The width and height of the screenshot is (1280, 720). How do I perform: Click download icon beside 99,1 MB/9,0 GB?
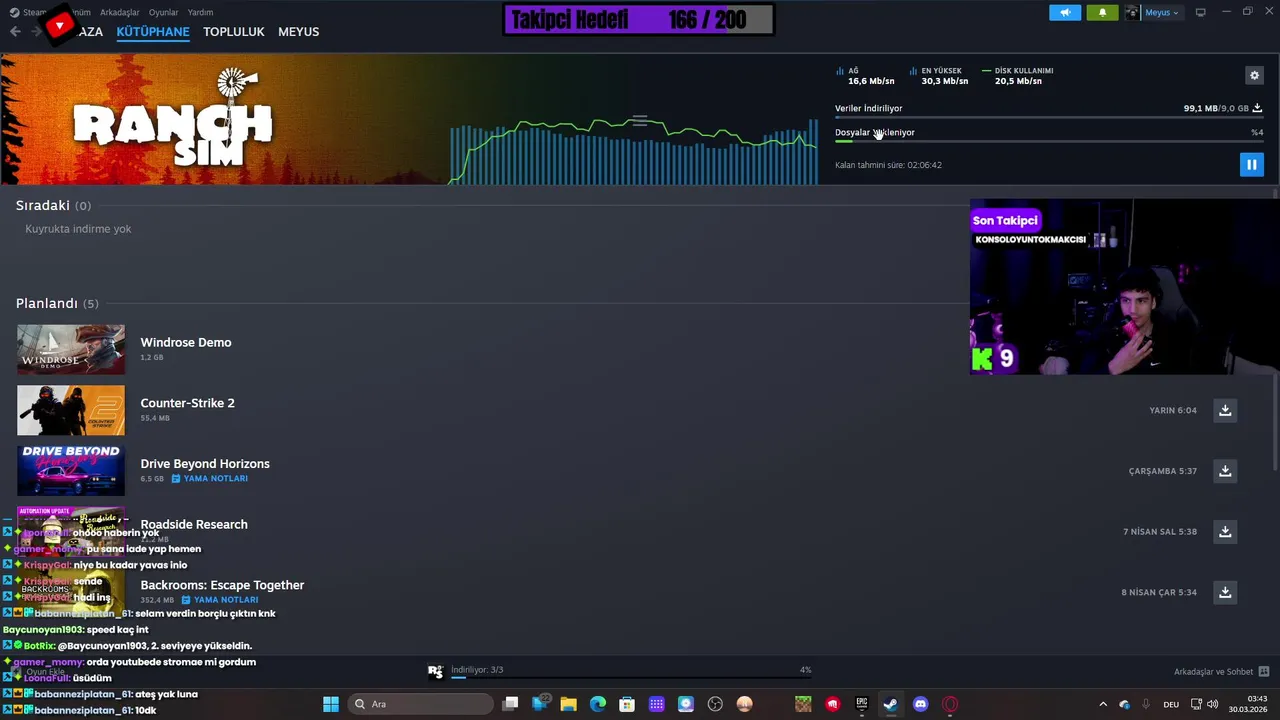coord(1257,108)
